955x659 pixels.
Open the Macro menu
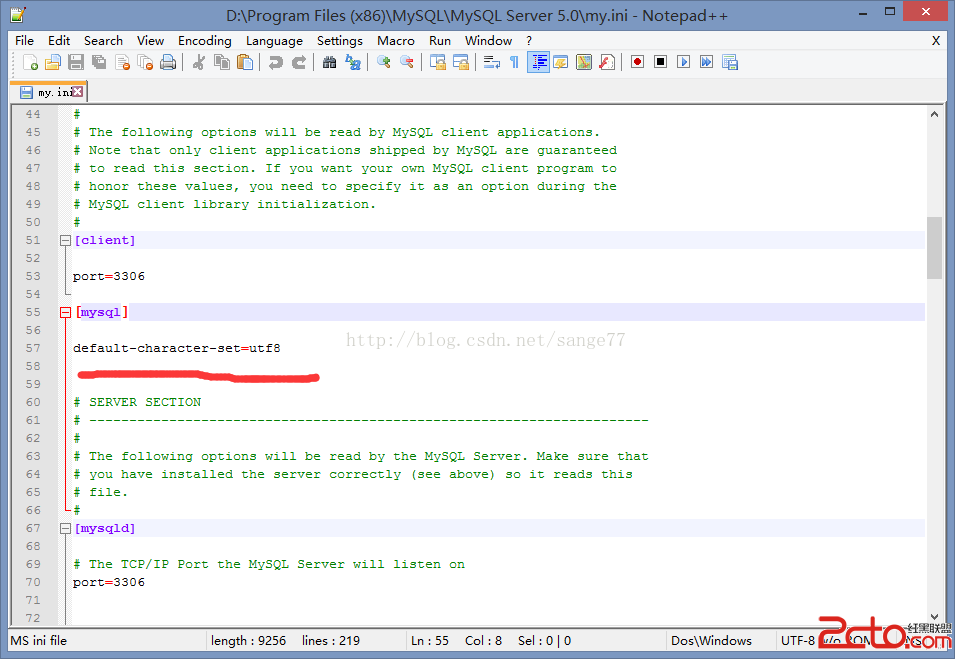[x=396, y=41]
